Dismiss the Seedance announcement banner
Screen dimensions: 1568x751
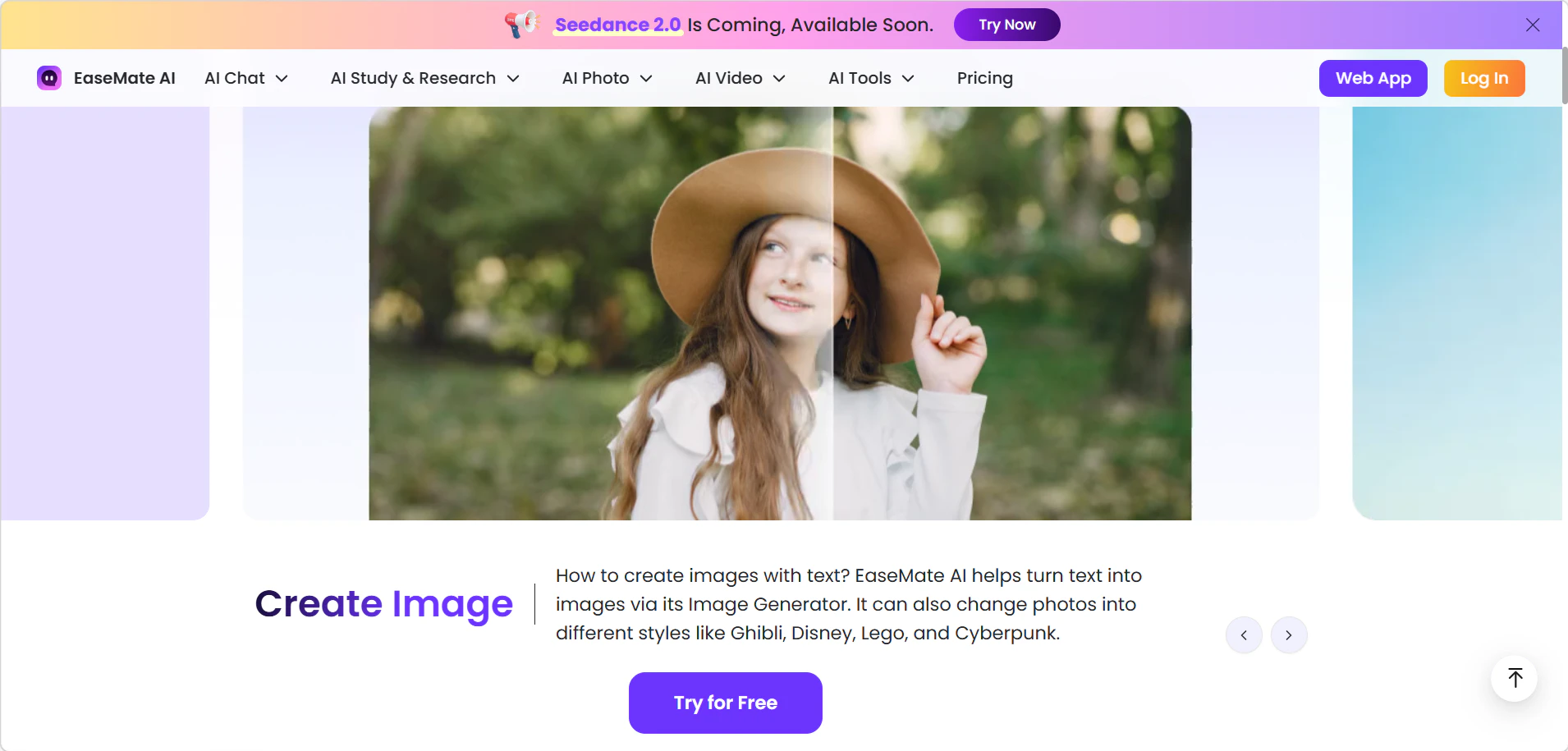pyautogui.click(x=1534, y=25)
